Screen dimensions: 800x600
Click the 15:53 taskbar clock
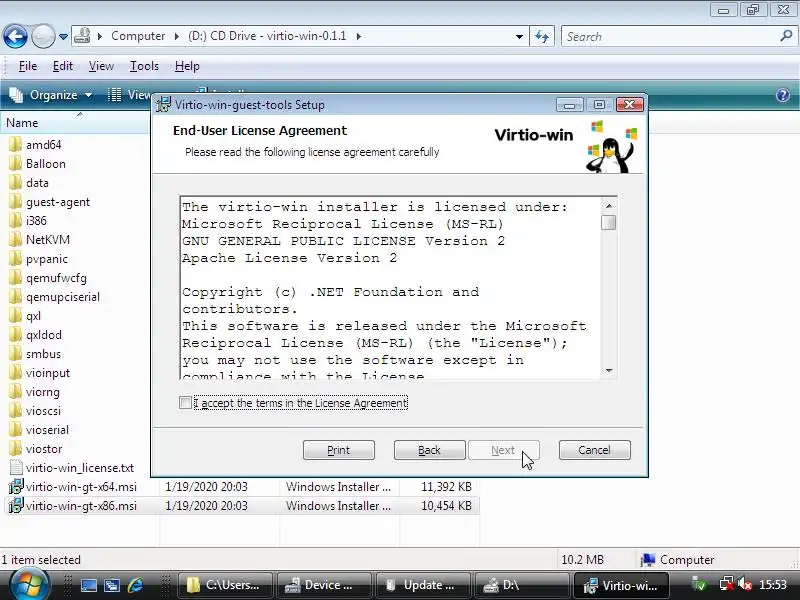pos(772,585)
